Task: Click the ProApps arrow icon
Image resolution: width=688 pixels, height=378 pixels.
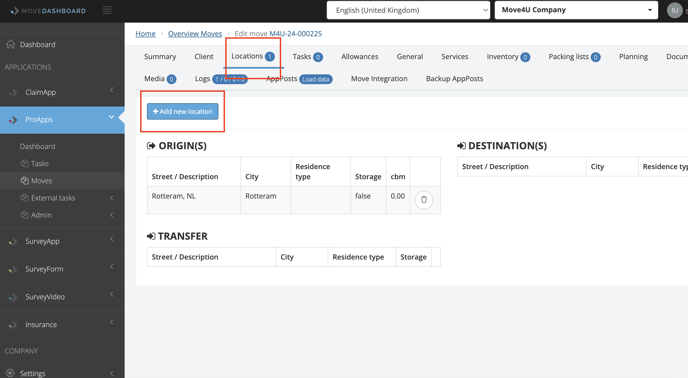Action: click(x=13, y=119)
